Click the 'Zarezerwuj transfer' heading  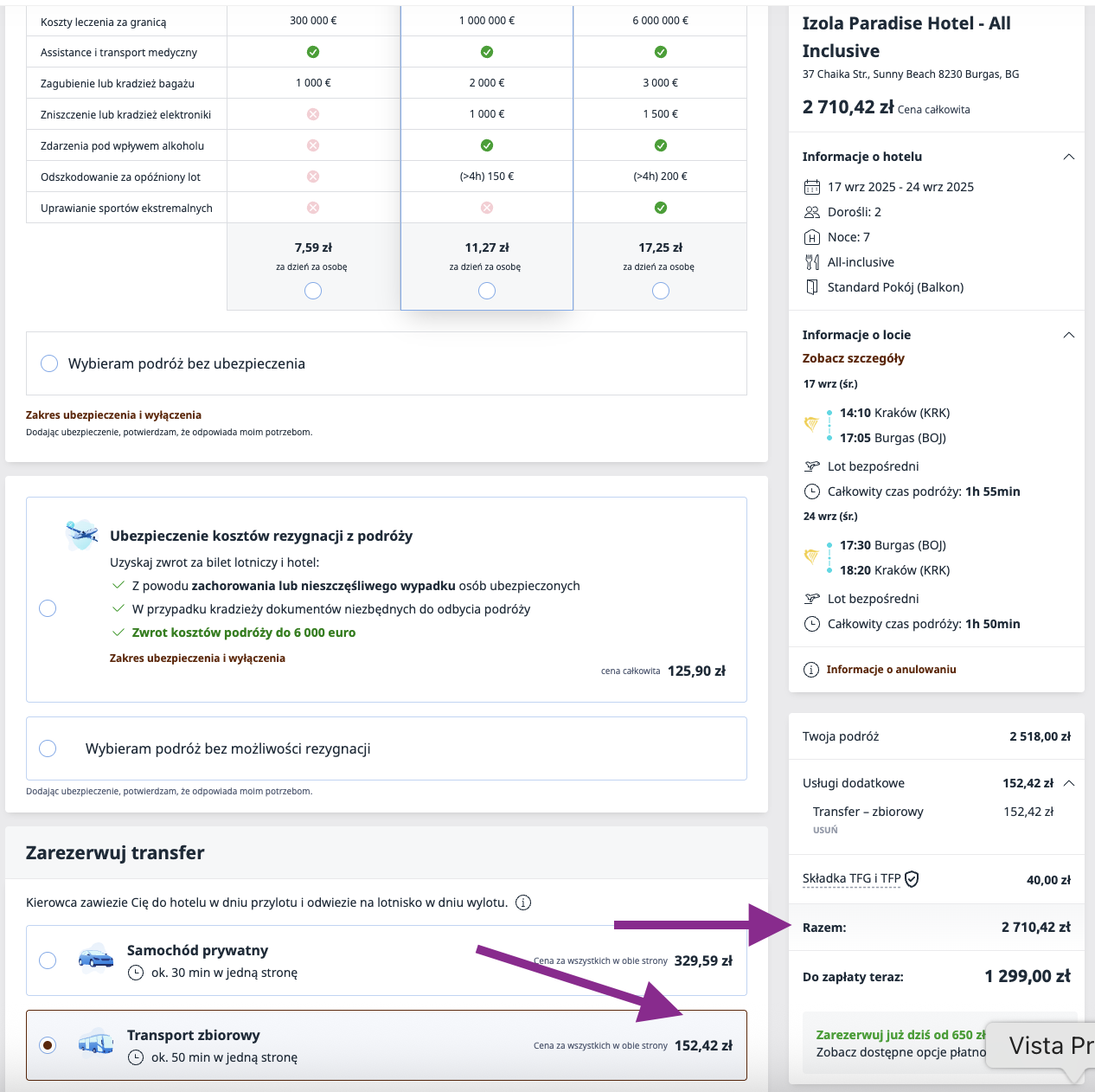[115, 852]
